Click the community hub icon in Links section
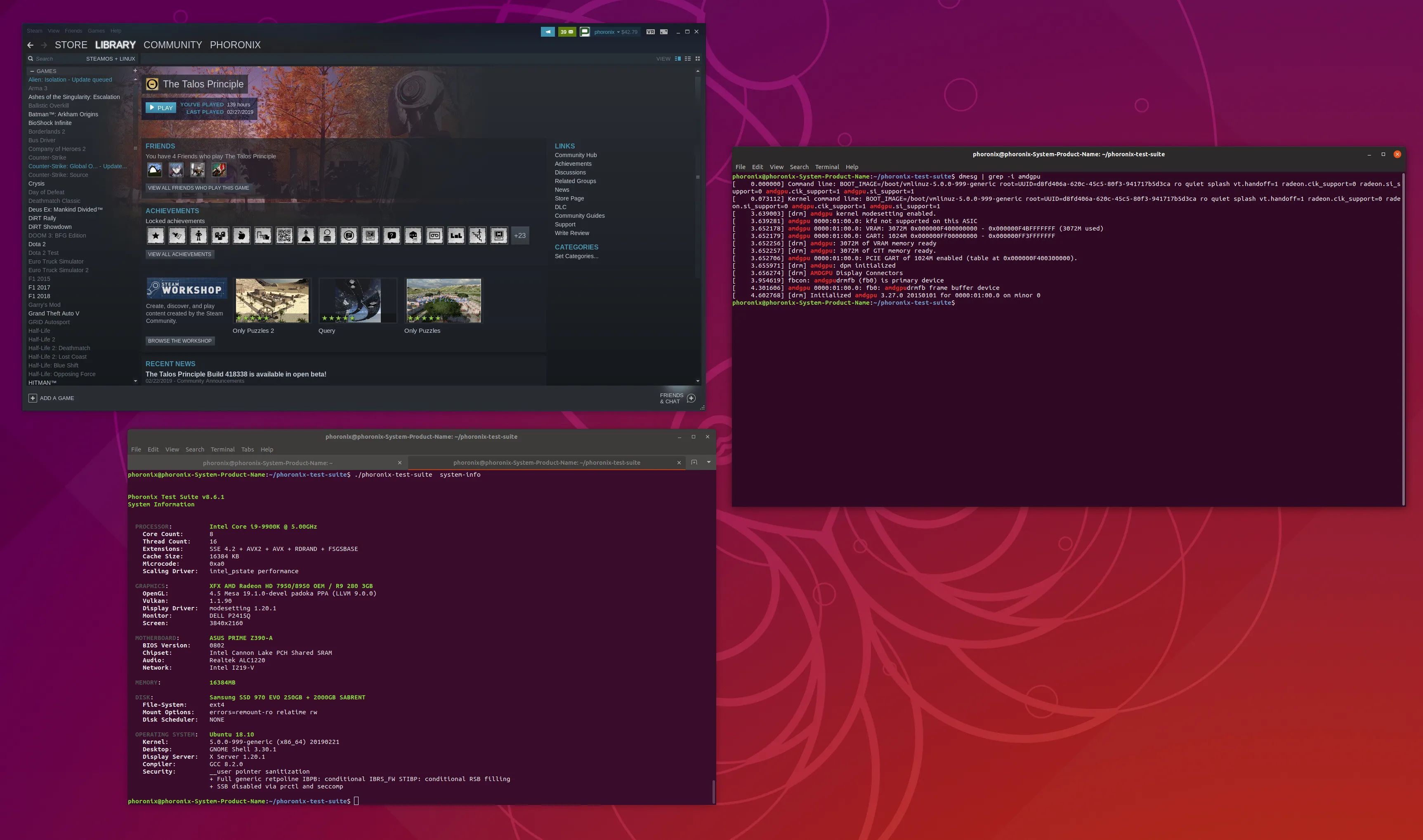 pyautogui.click(x=576, y=155)
